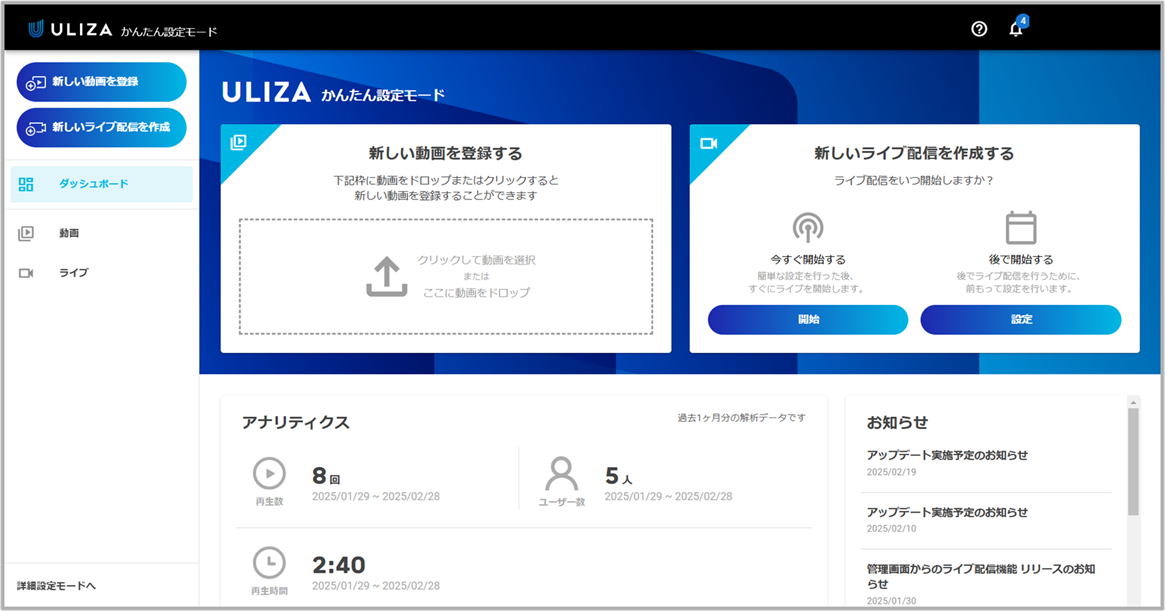
Task: Open the notifications bell icon
Action: pyautogui.click(x=1016, y=29)
